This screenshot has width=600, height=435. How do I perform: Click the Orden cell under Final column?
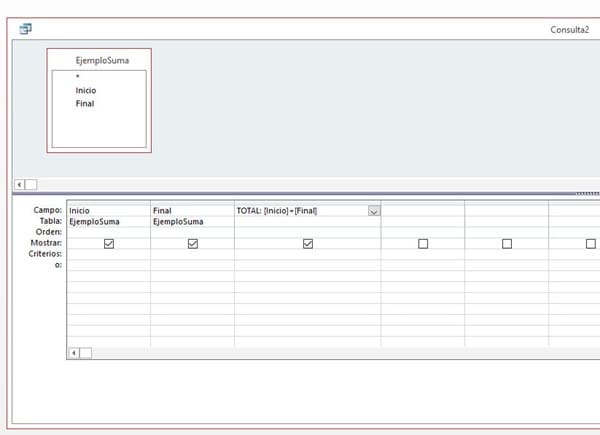pyautogui.click(x=192, y=232)
